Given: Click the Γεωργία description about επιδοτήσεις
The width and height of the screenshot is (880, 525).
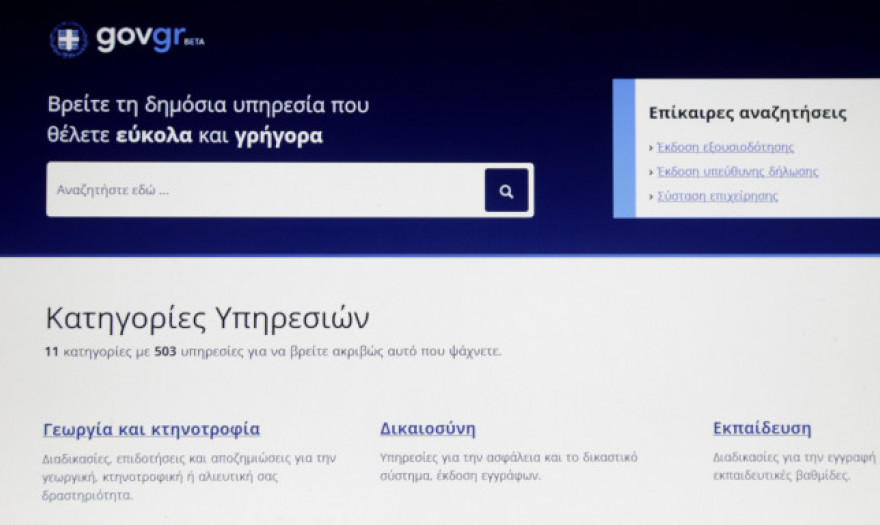Looking at the screenshot, I should pos(189,476).
